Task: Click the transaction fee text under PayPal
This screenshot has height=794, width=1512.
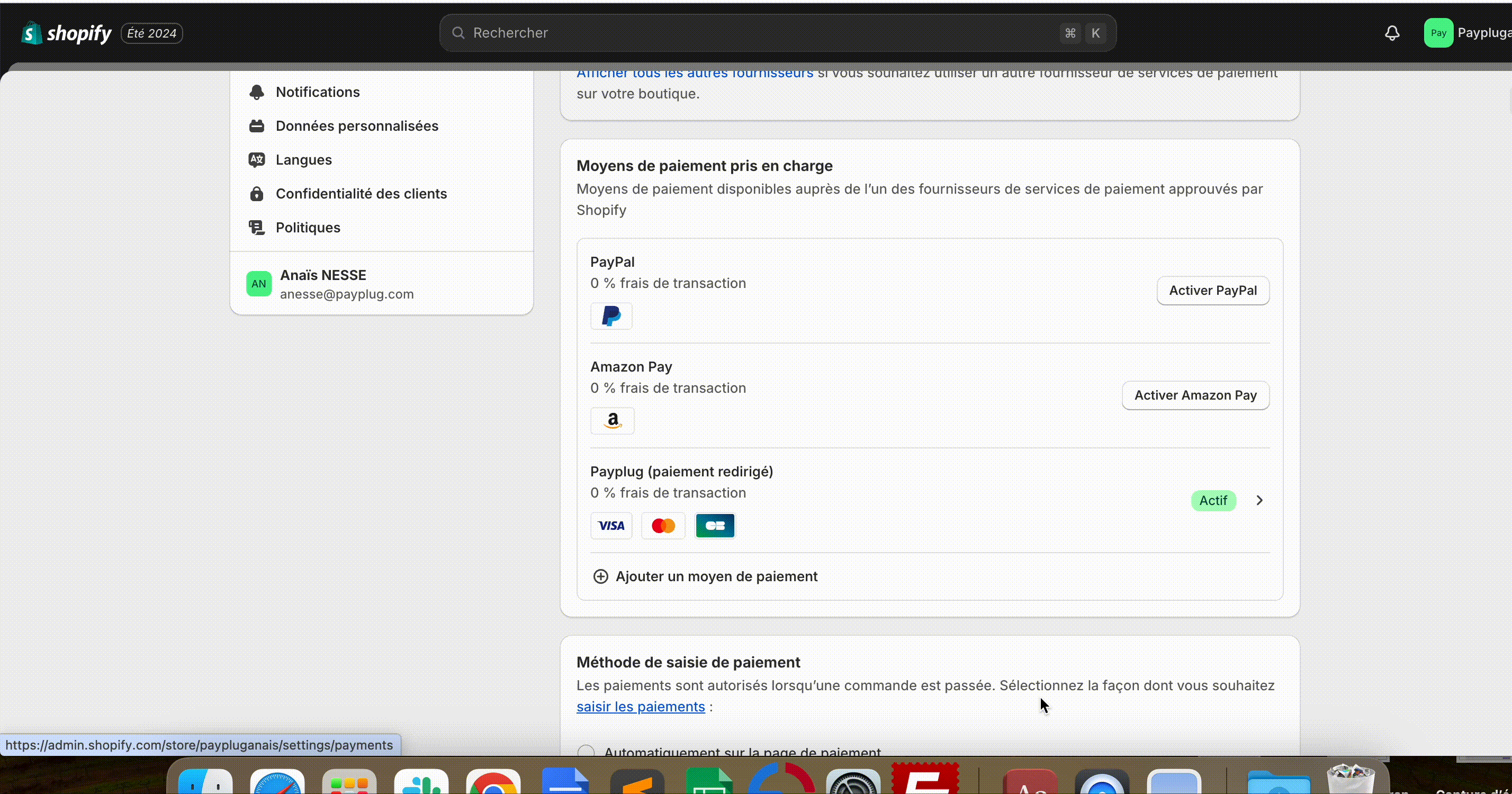Action: click(x=668, y=283)
